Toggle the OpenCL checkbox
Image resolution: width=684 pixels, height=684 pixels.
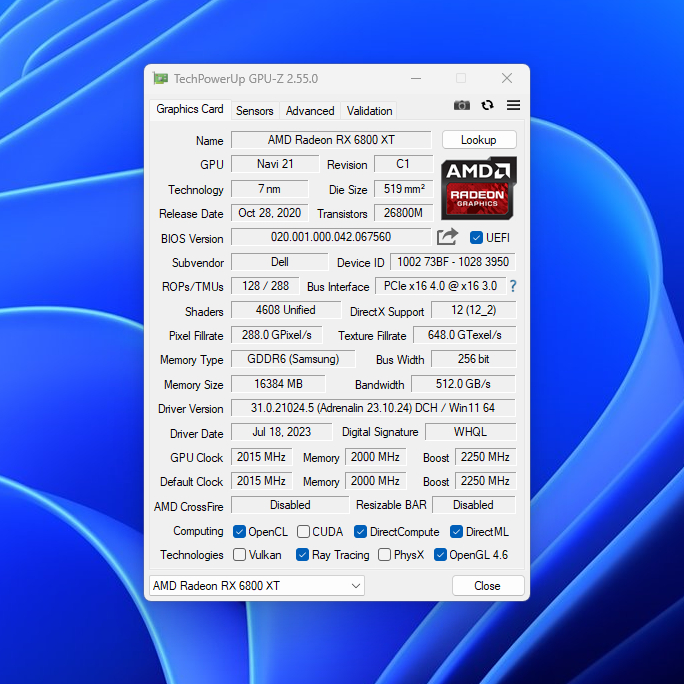[239, 532]
